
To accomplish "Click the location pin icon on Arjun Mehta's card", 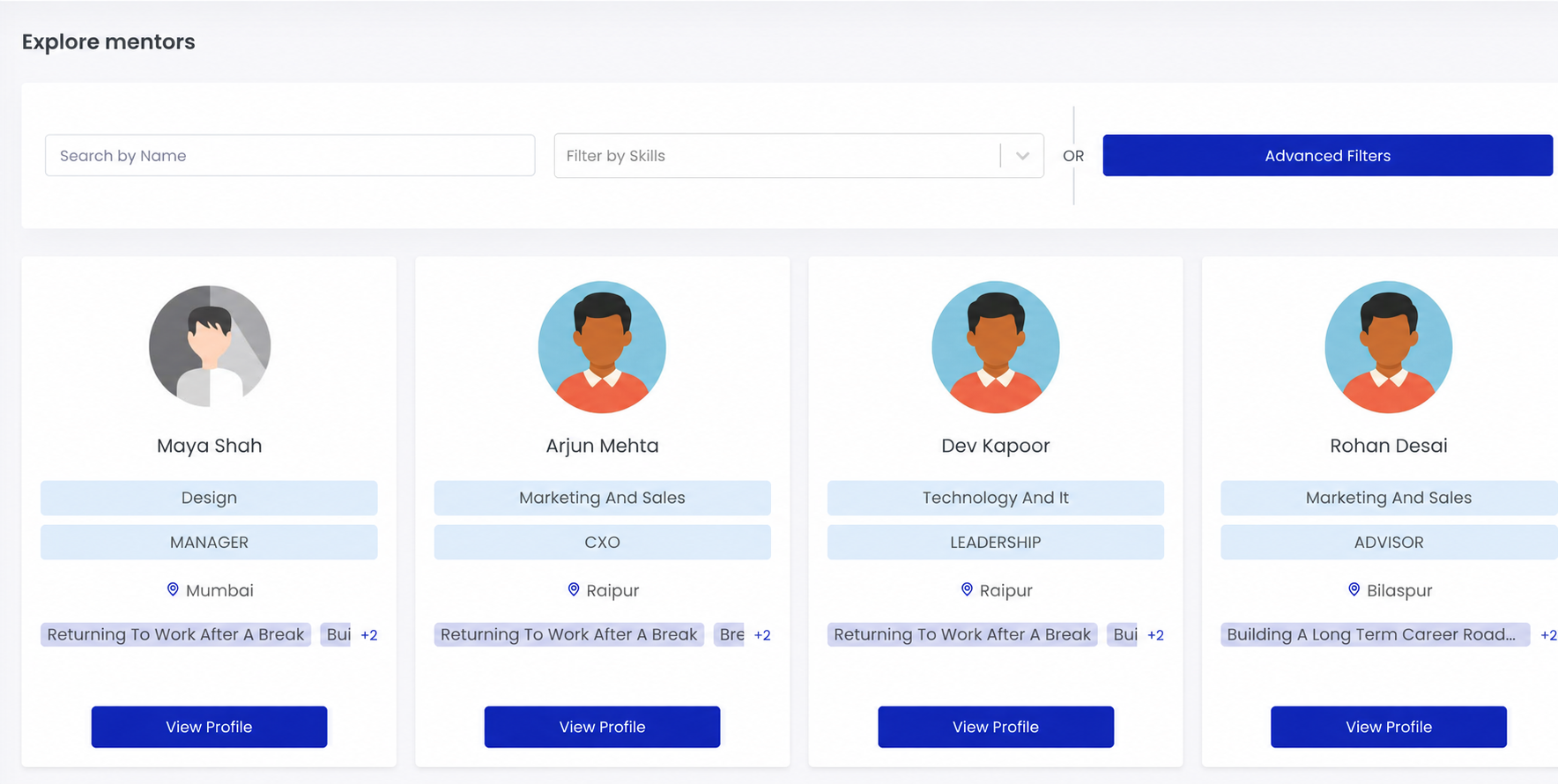I will (574, 589).
